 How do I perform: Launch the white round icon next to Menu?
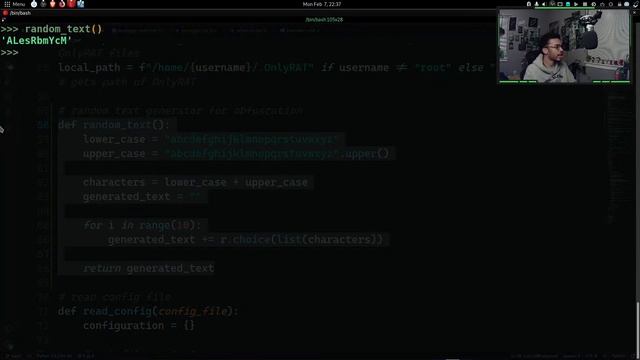34,4
